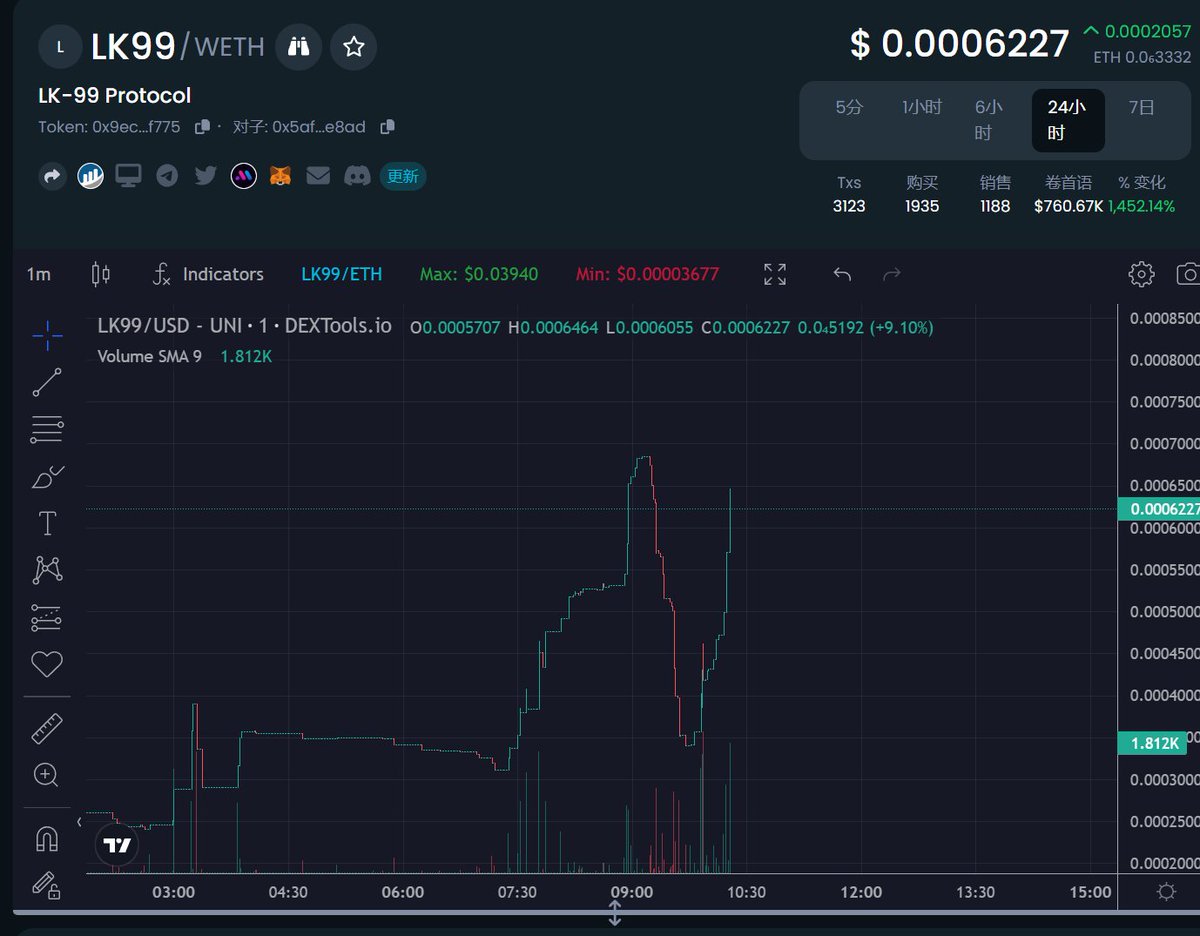Screen dimensions: 1200x936
Task: Click the Min: $0.00003677 label
Action: click(x=647, y=274)
